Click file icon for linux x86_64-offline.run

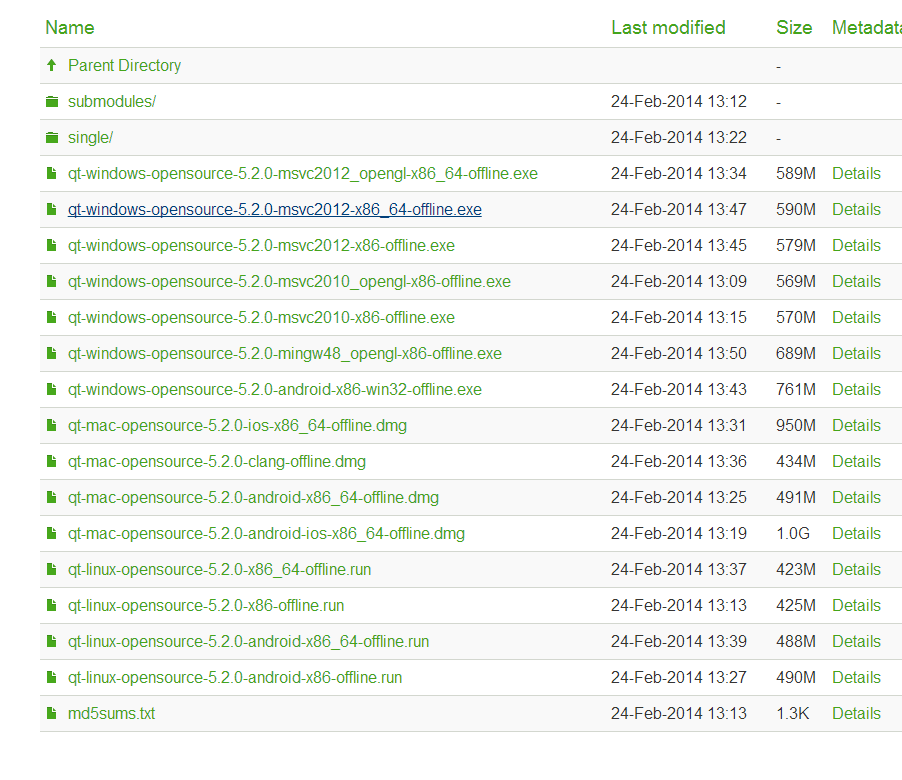[x=52, y=569]
